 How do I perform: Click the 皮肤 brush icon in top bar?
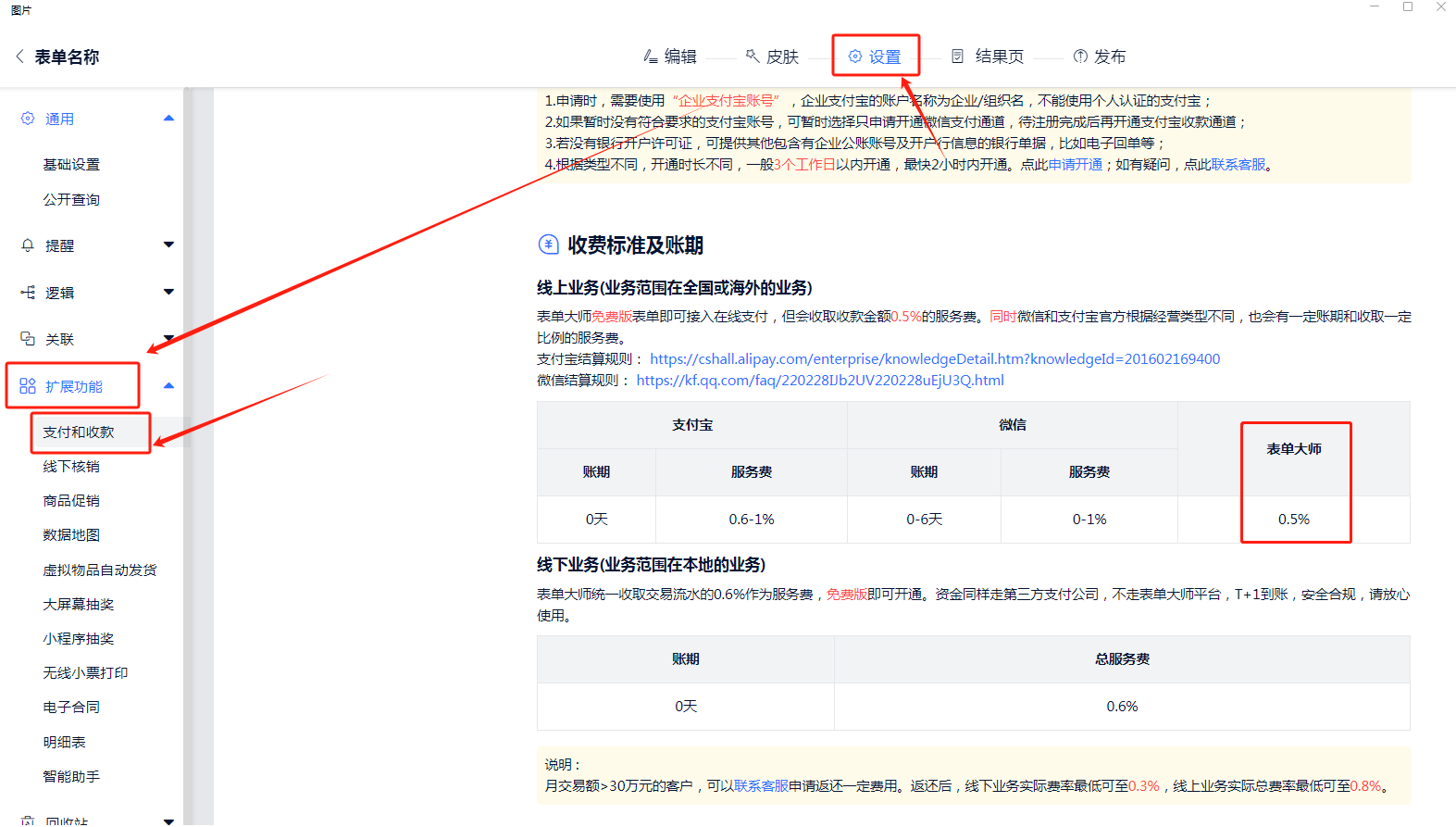pyautogui.click(x=753, y=56)
